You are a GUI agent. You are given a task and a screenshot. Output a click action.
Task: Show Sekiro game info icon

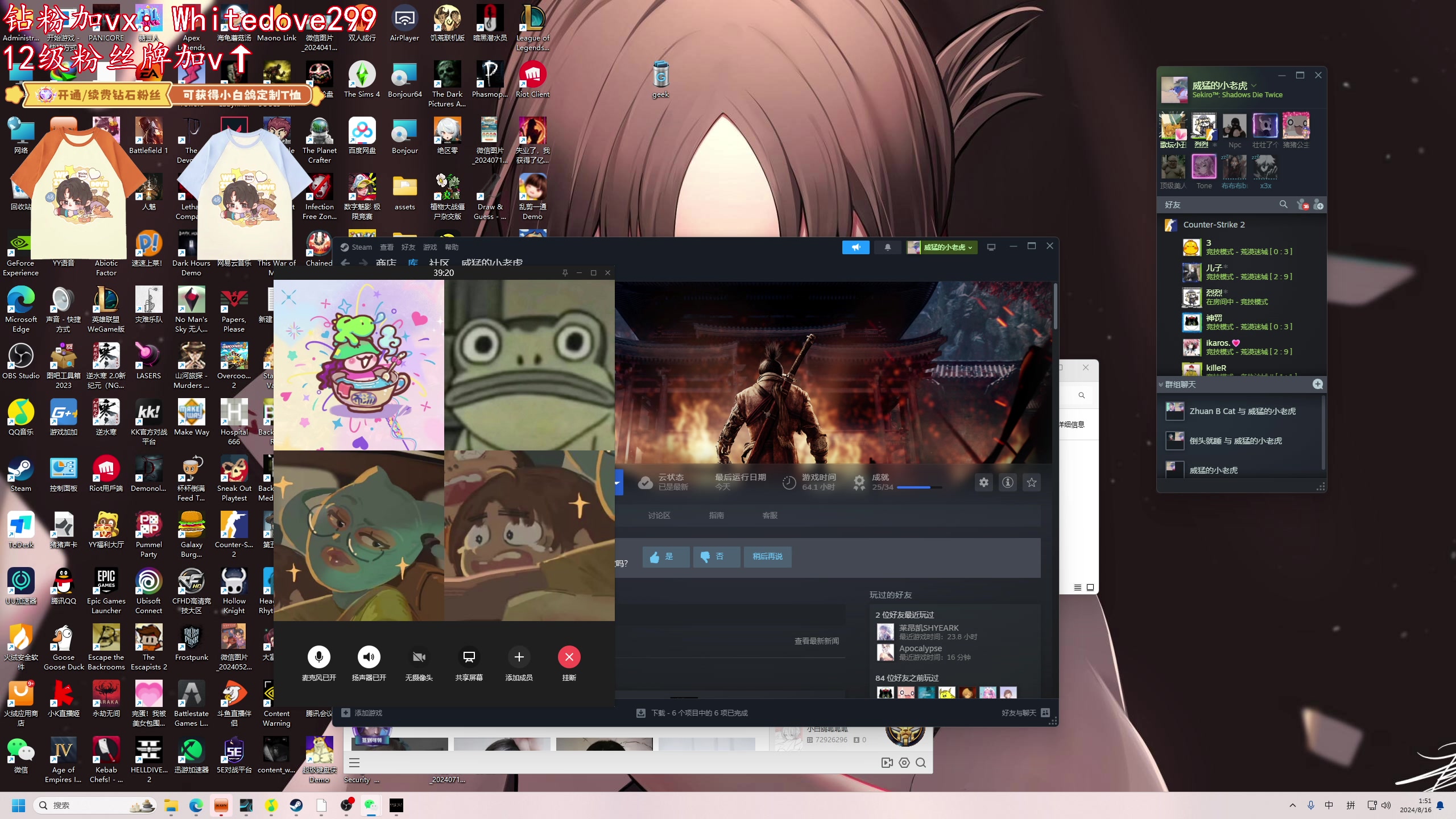tap(1007, 482)
